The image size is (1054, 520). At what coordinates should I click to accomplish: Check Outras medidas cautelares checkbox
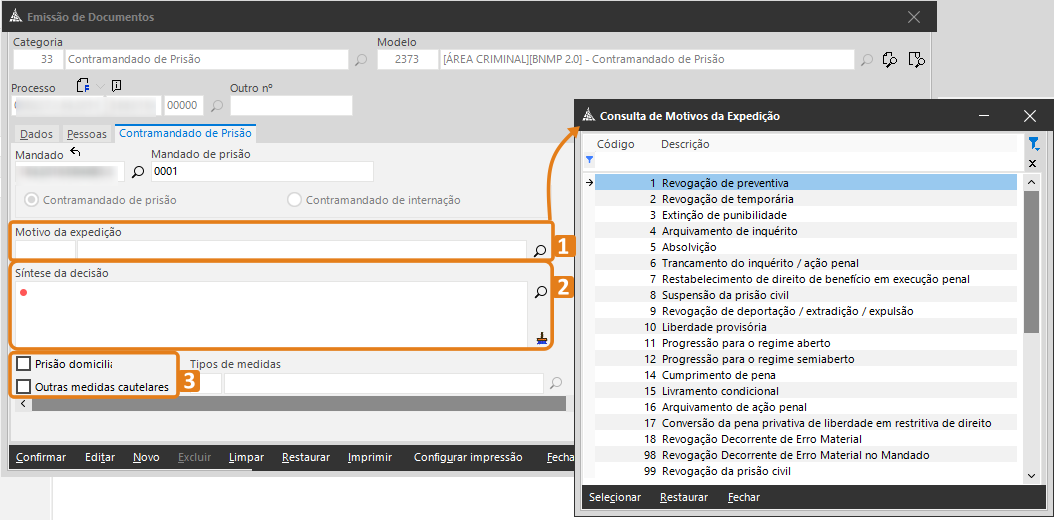[x=24, y=386]
